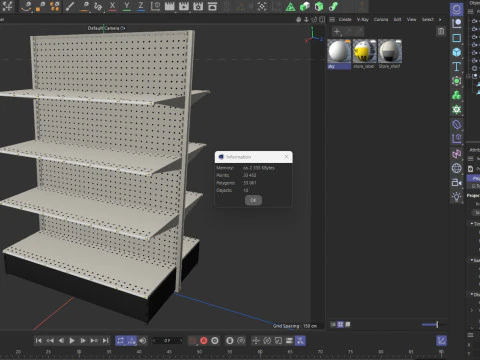Toggle the X axis lock

[112, 6]
